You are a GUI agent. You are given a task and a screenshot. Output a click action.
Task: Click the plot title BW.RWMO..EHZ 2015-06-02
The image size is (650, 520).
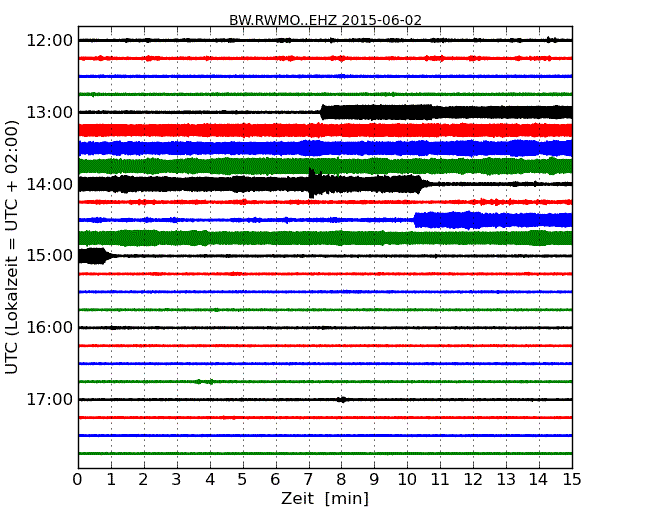click(x=325, y=20)
